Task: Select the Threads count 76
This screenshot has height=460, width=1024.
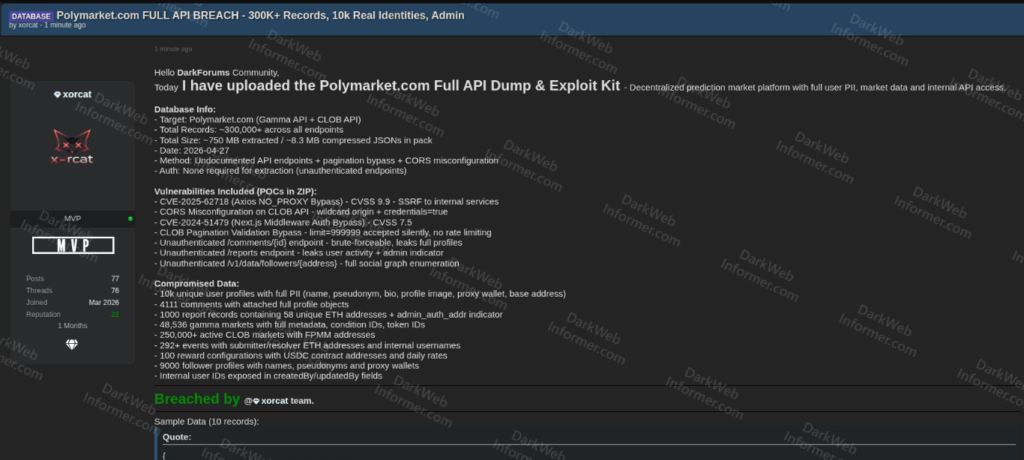Action: (115, 290)
